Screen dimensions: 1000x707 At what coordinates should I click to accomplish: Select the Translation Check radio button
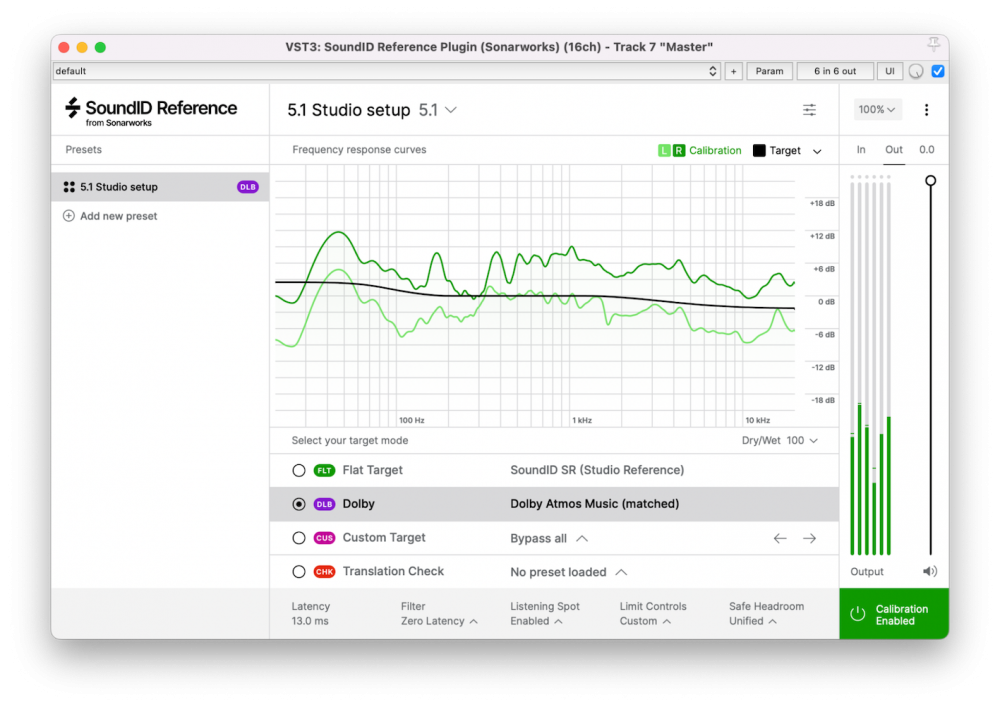tap(299, 572)
